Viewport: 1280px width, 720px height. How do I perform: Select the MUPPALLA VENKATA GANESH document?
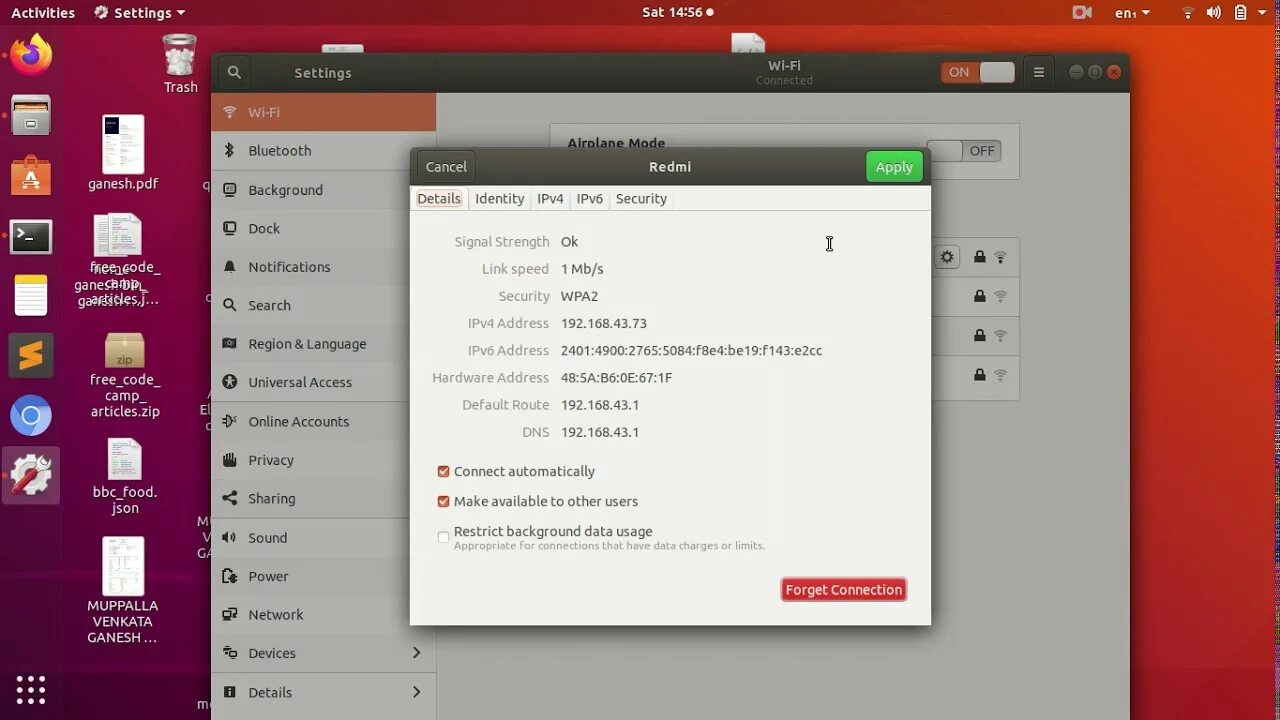pos(122,591)
